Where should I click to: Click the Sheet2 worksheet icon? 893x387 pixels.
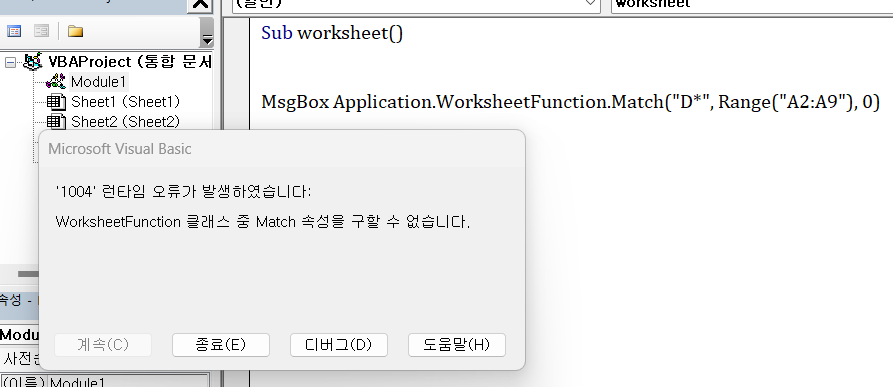(56, 122)
